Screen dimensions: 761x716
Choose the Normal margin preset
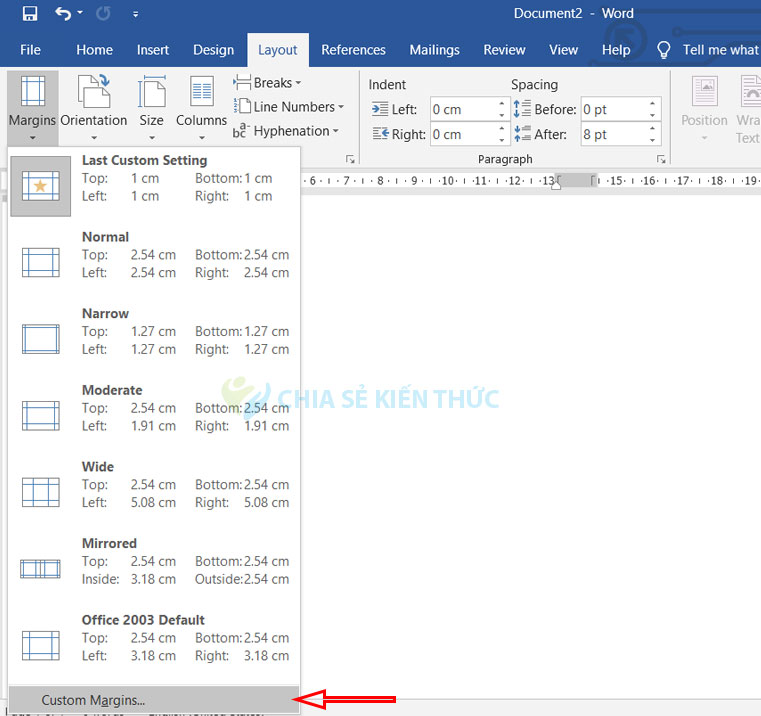tap(154, 263)
